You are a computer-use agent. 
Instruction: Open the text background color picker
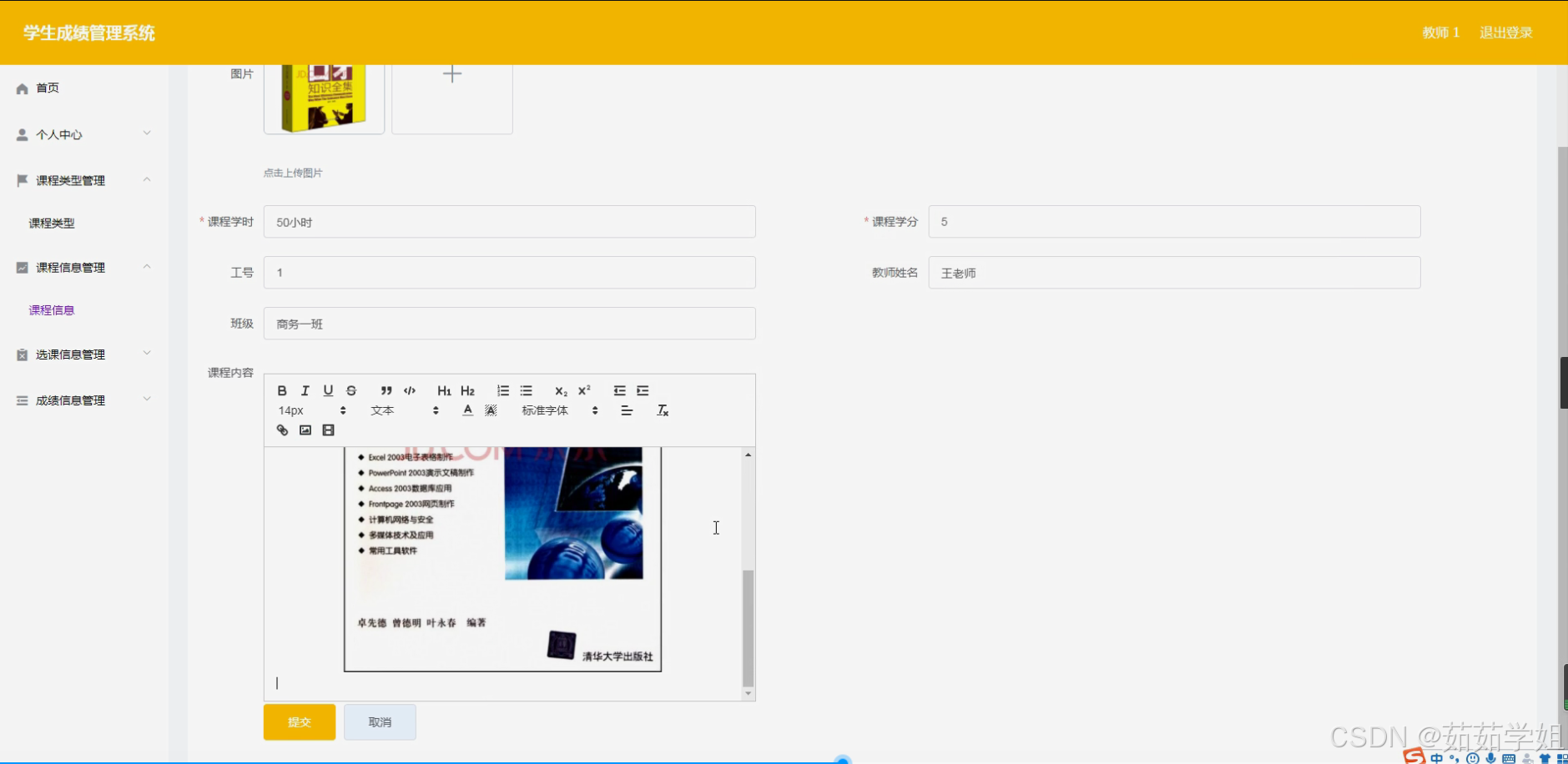(491, 410)
